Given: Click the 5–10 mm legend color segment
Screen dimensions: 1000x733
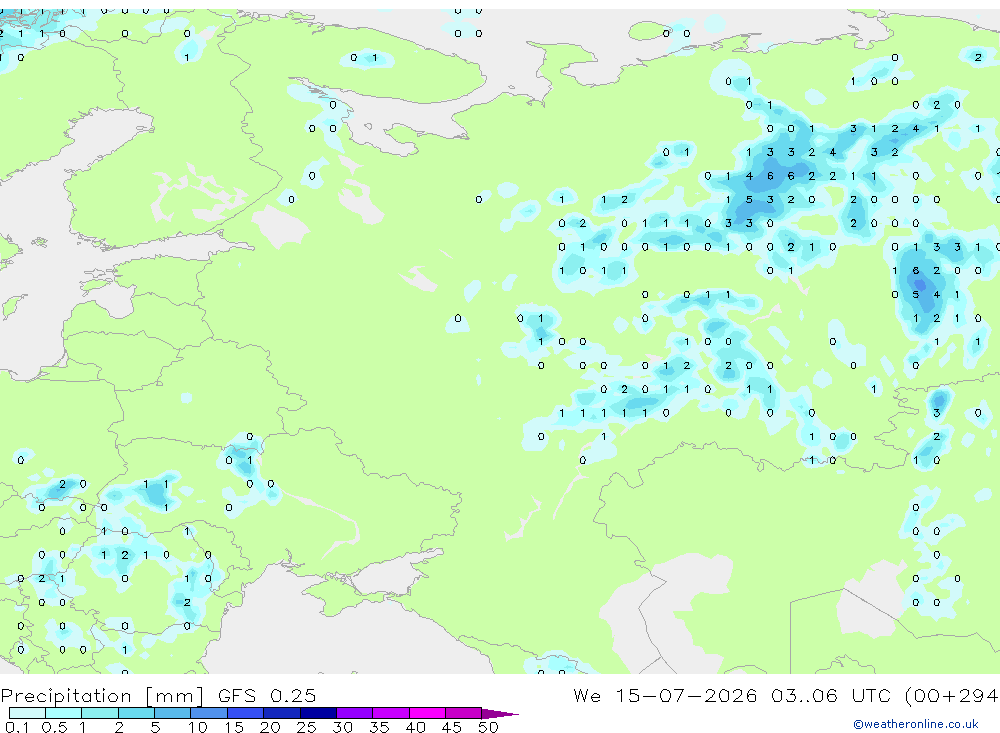Looking at the screenshot, I should (173, 713).
